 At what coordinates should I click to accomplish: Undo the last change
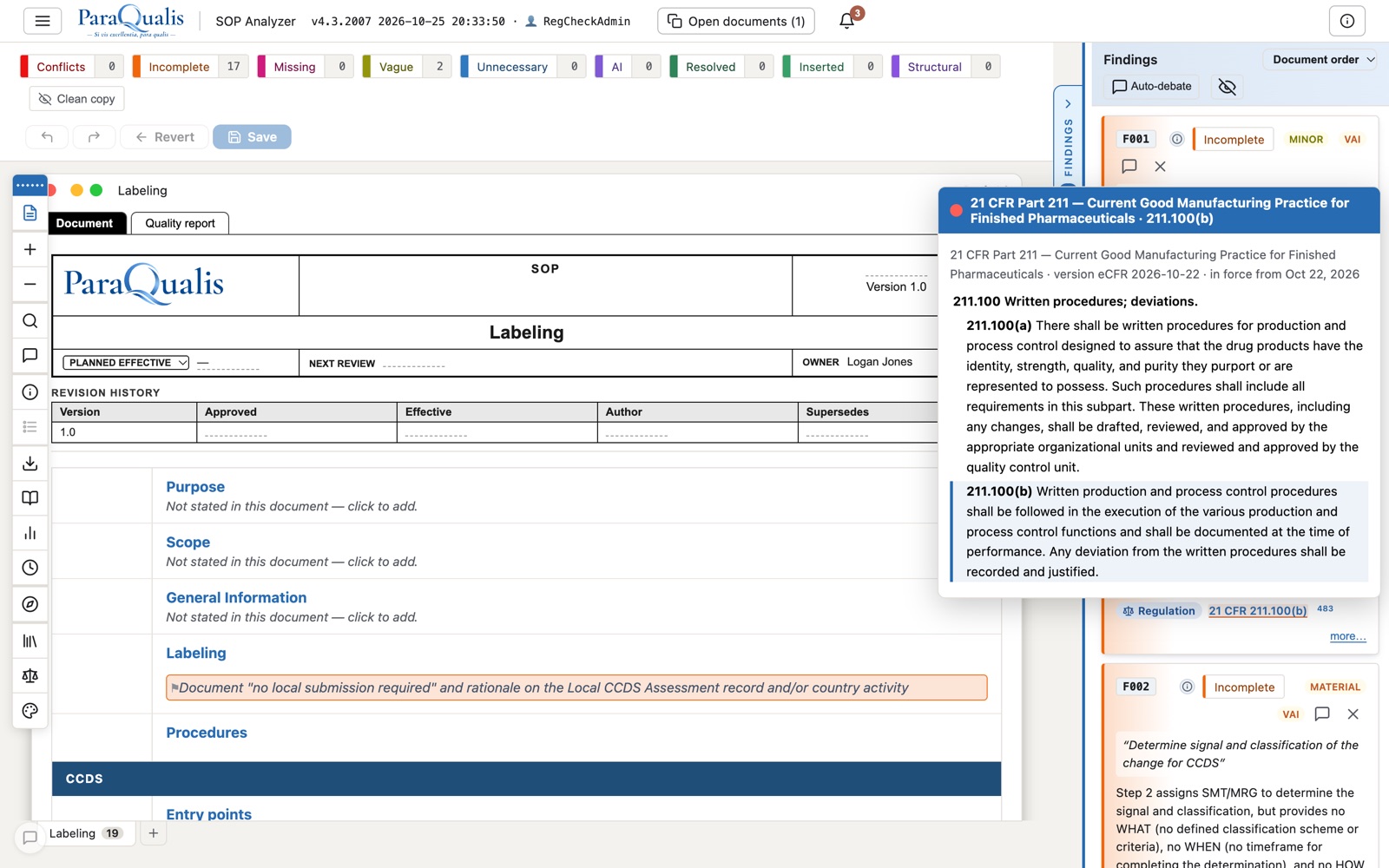coord(47,137)
